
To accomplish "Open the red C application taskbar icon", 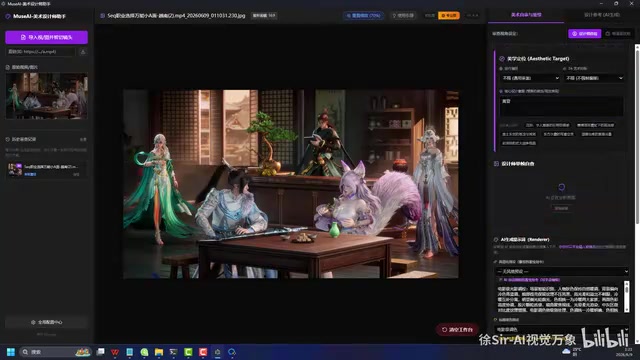I will [203, 352].
